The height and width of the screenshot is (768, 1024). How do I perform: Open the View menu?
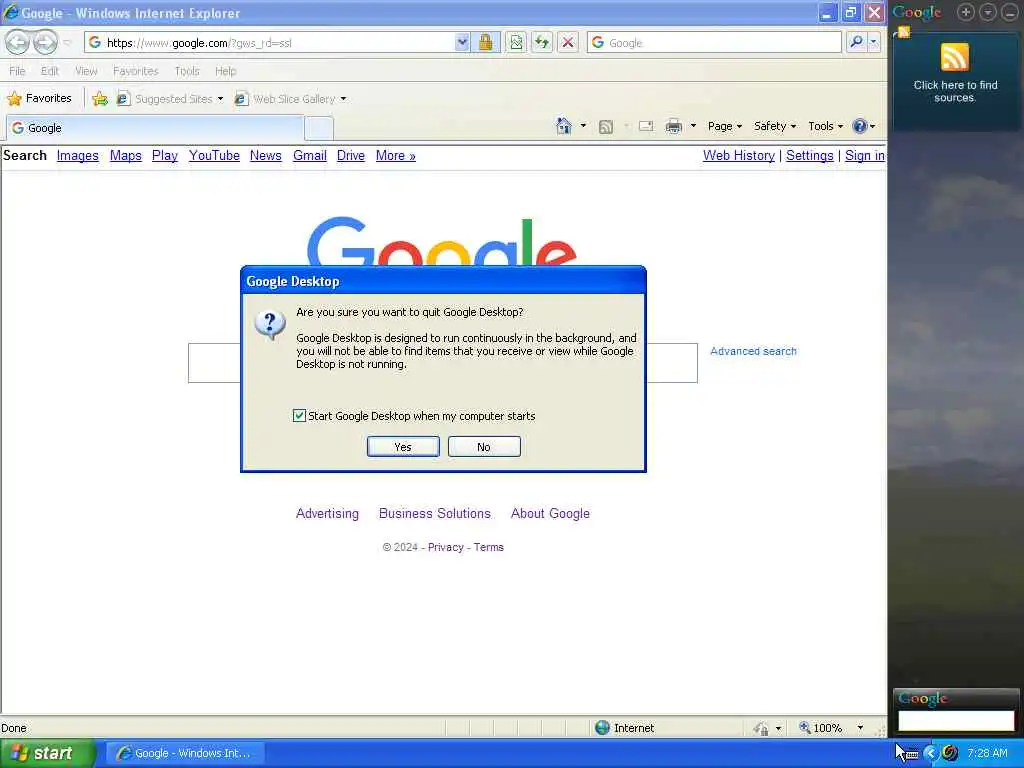tap(86, 71)
